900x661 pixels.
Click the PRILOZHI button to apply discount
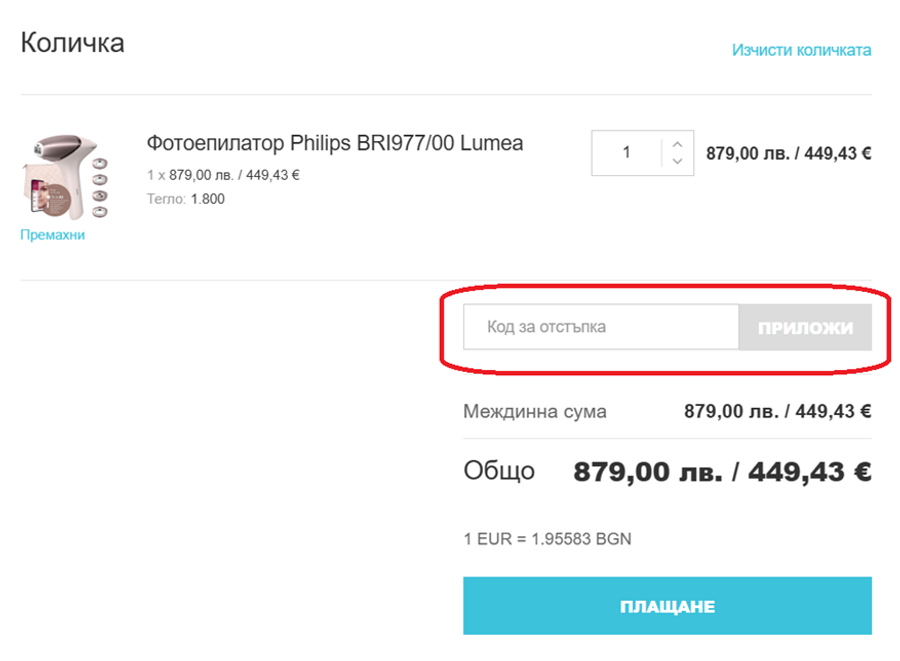coord(805,326)
